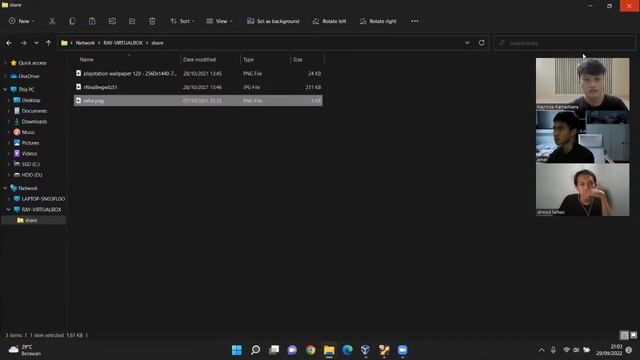640x360 pixels.
Task: Expand the Quick access node
Action: click(x=5, y=63)
